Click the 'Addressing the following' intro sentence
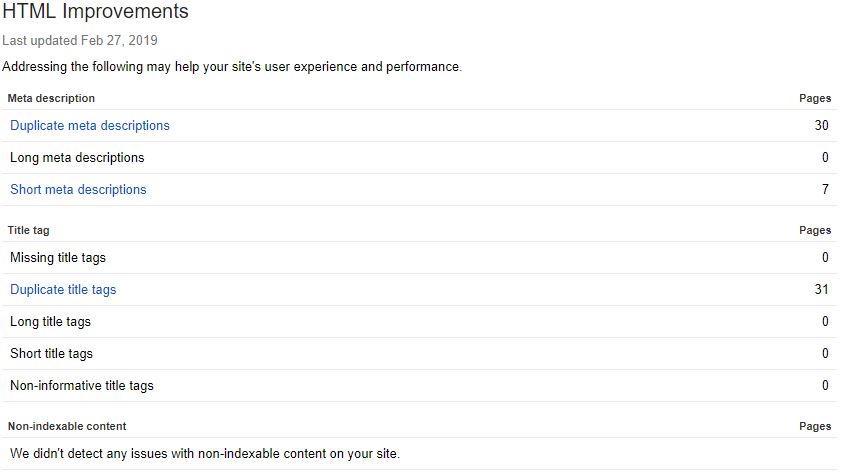 click(x=232, y=67)
